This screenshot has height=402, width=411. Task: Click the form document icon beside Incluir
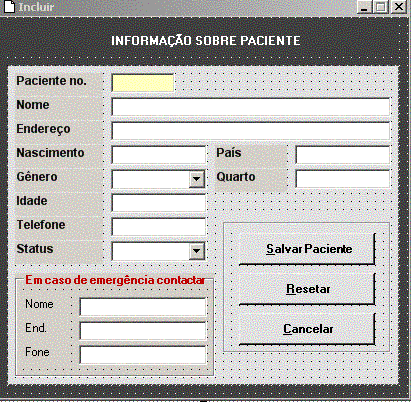click(10, 6)
